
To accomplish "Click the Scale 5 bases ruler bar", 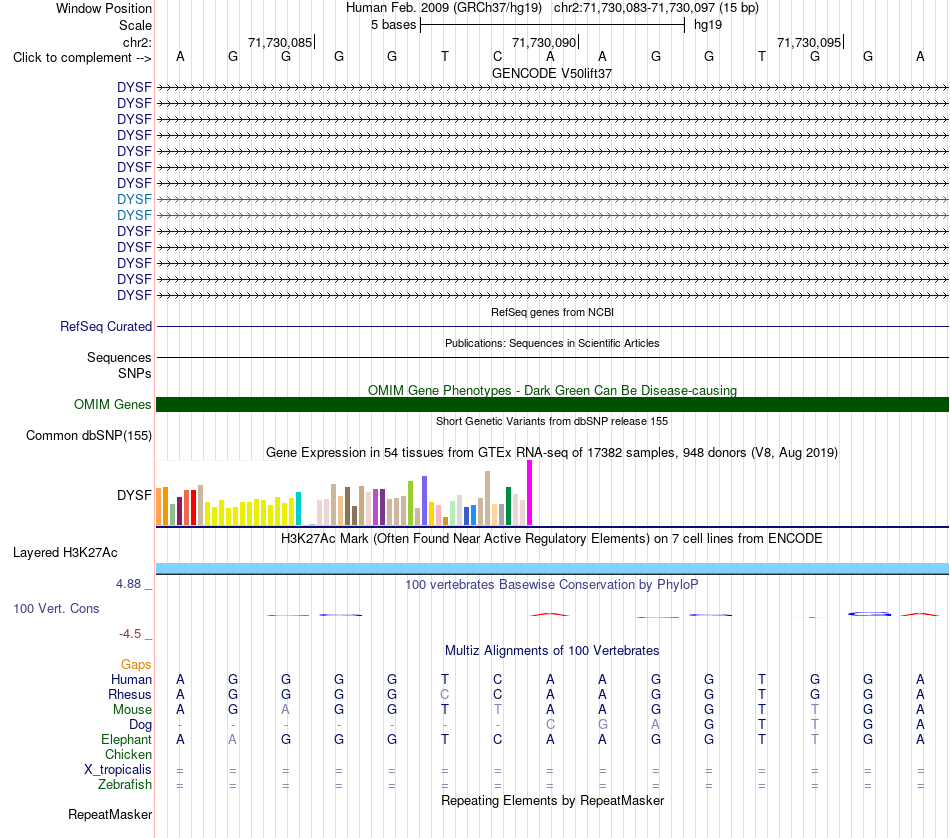I will click(x=553, y=25).
